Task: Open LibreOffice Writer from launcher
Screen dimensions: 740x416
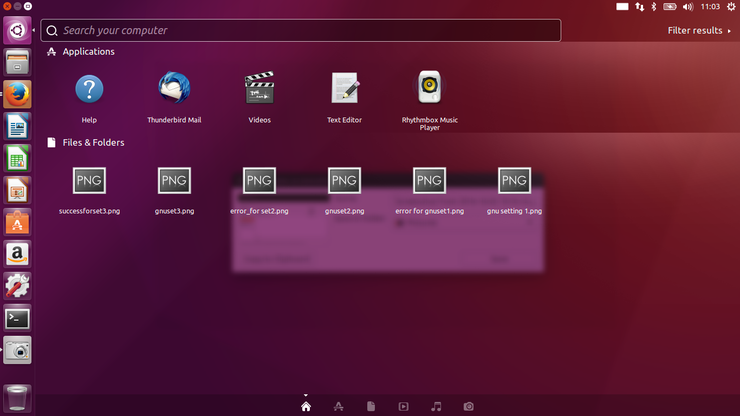Action: [x=17, y=126]
